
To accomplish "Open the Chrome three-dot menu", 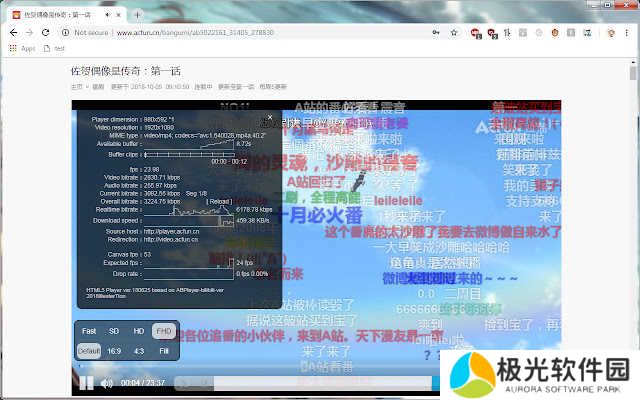I will coord(627,32).
